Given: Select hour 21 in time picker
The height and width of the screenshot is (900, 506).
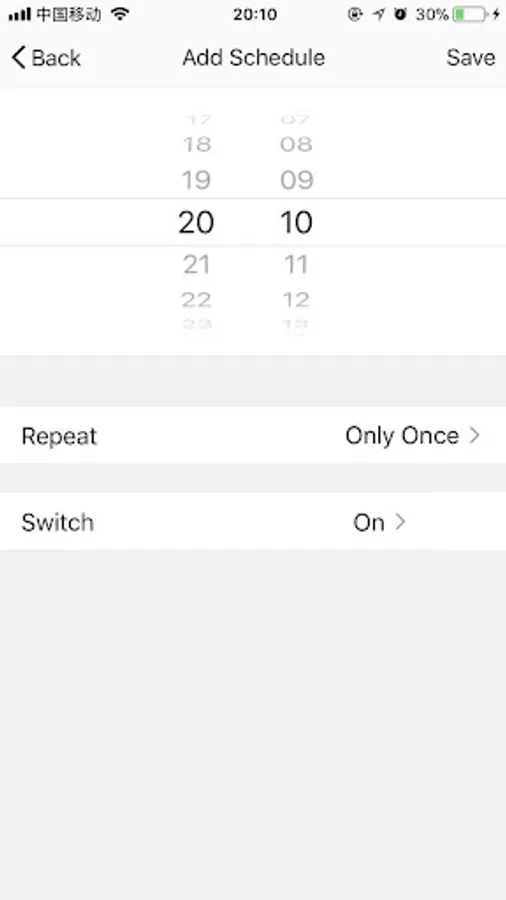Looking at the screenshot, I should (x=197, y=265).
